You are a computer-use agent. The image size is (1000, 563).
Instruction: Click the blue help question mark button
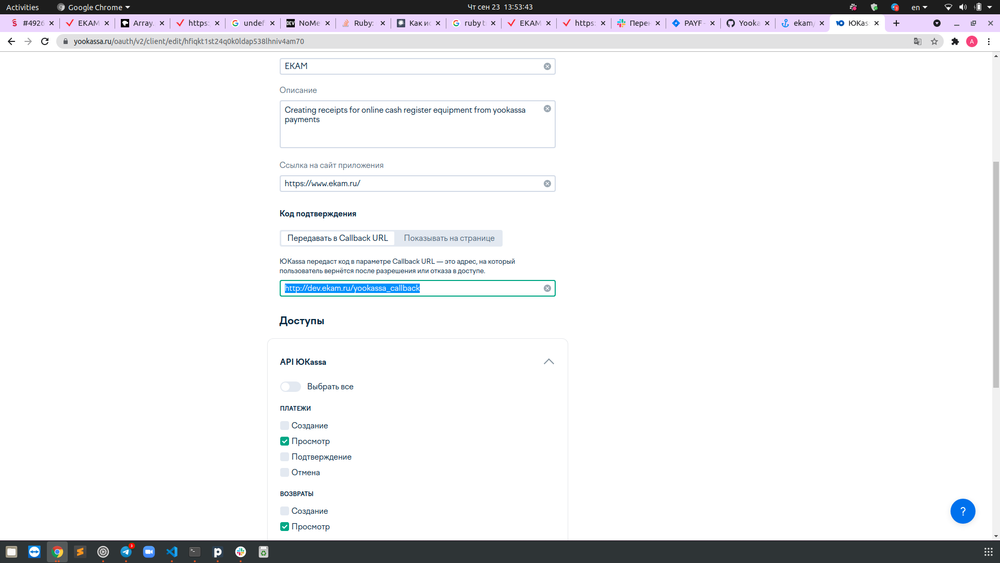[962, 511]
